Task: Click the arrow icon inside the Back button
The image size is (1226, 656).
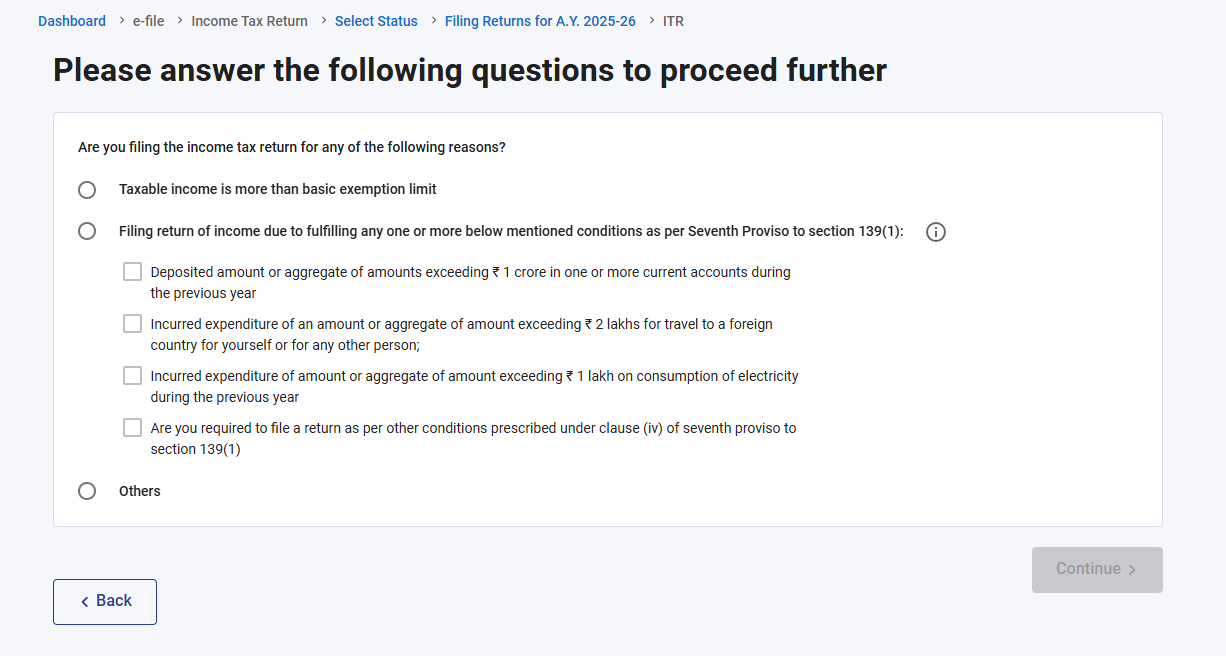Action: point(85,602)
